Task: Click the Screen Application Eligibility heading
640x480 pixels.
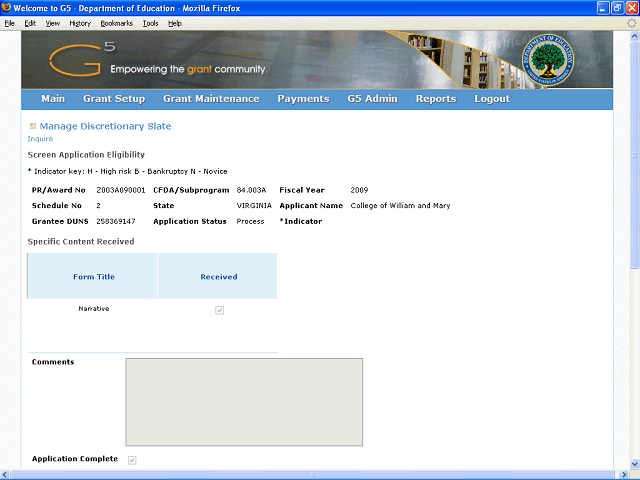Action: point(86,155)
